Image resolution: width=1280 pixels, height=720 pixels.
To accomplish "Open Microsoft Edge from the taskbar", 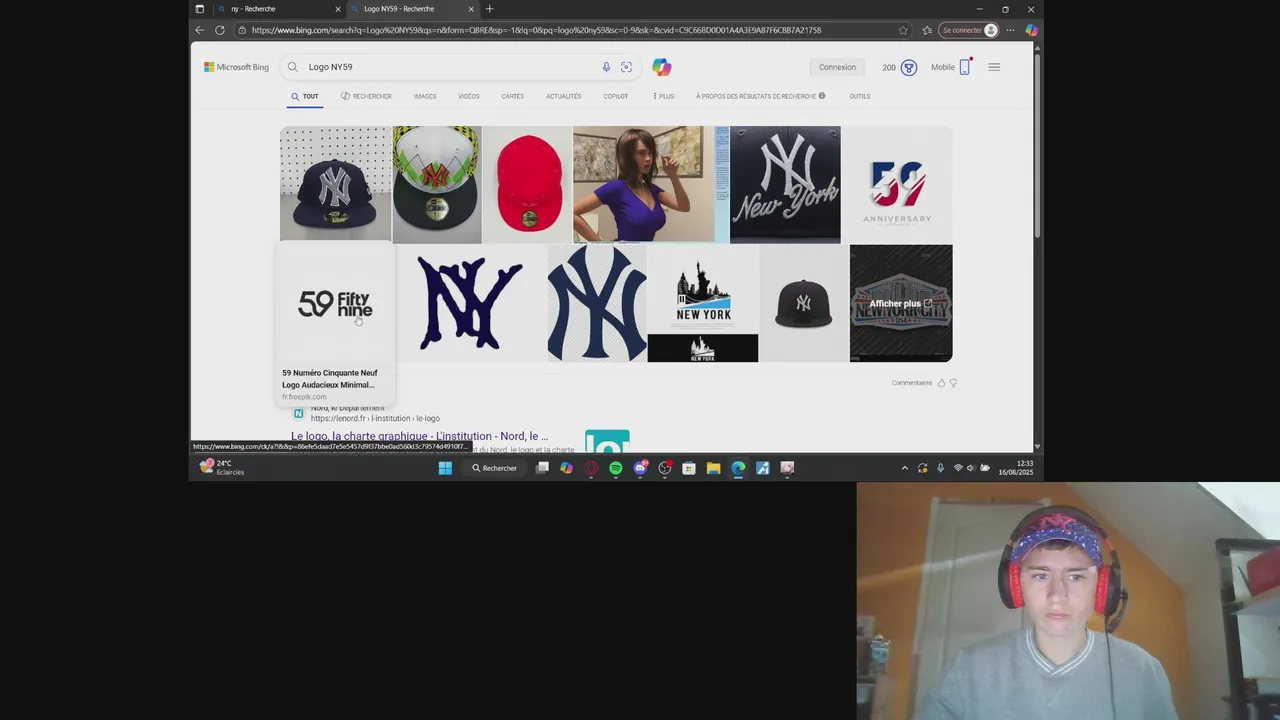I will coord(738,468).
